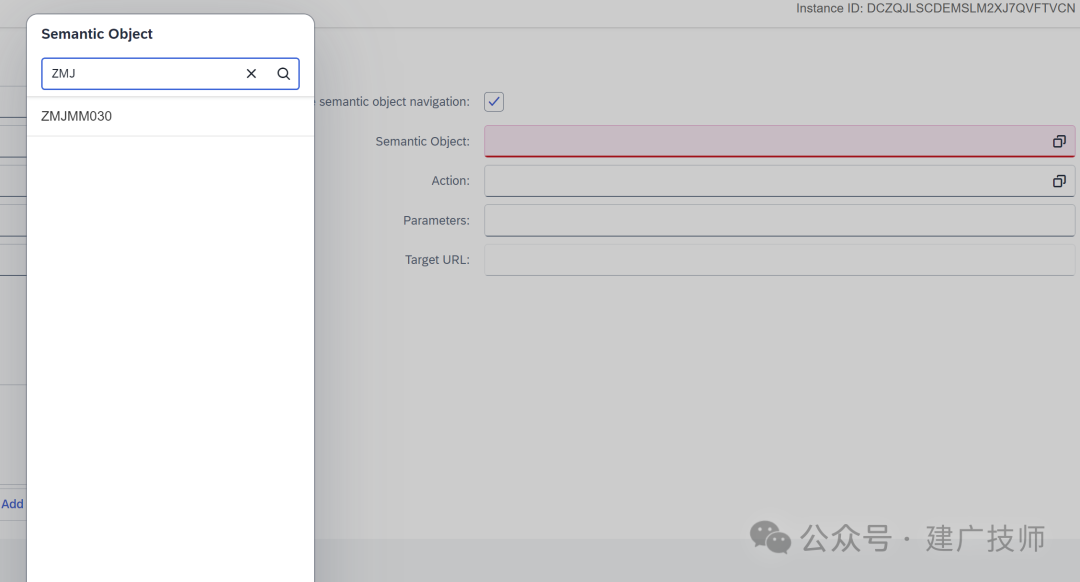The image size is (1080, 582).
Task: Click the Parameters input field
Action: click(x=779, y=220)
